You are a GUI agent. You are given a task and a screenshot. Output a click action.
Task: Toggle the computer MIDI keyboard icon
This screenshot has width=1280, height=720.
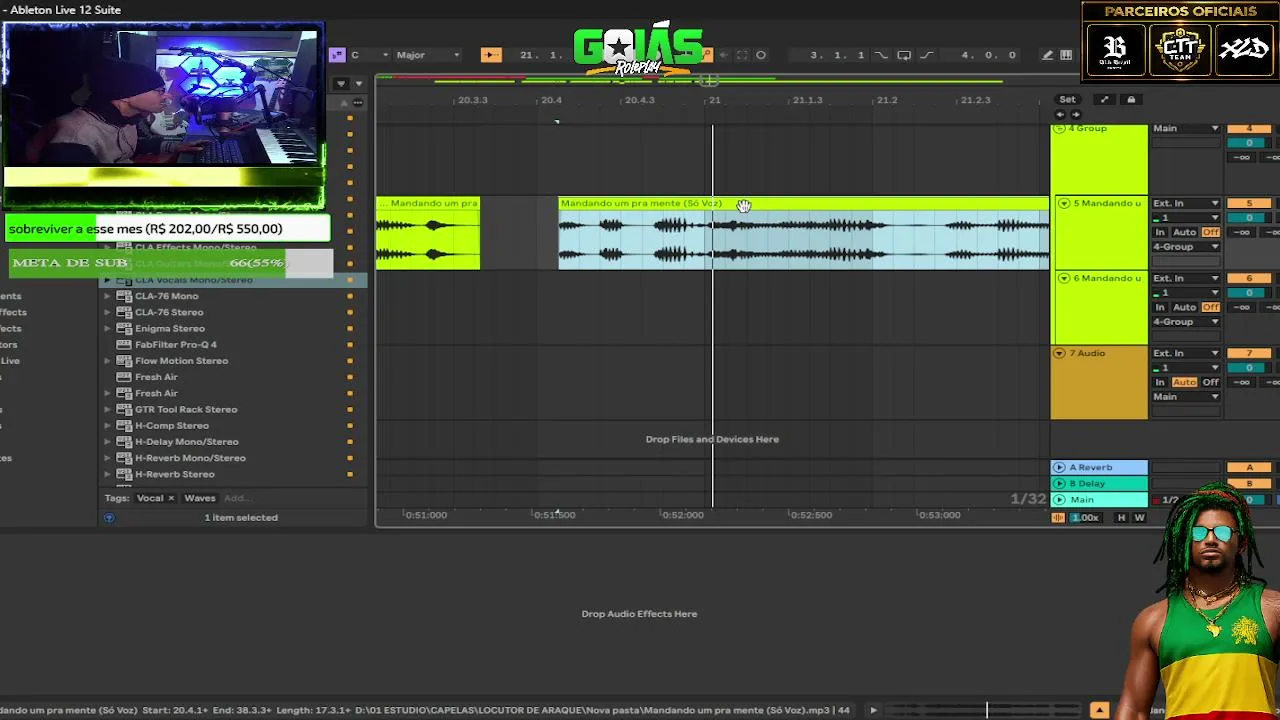pos(1066,55)
